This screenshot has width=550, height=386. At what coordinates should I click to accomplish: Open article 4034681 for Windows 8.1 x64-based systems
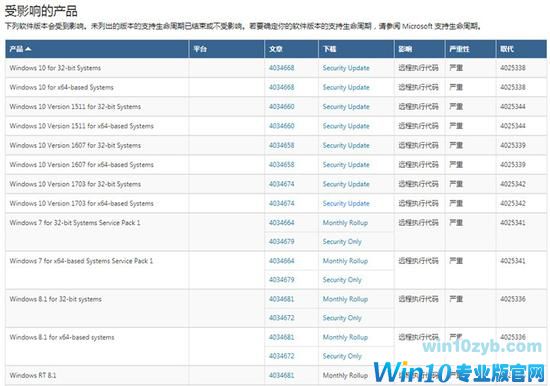point(281,337)
